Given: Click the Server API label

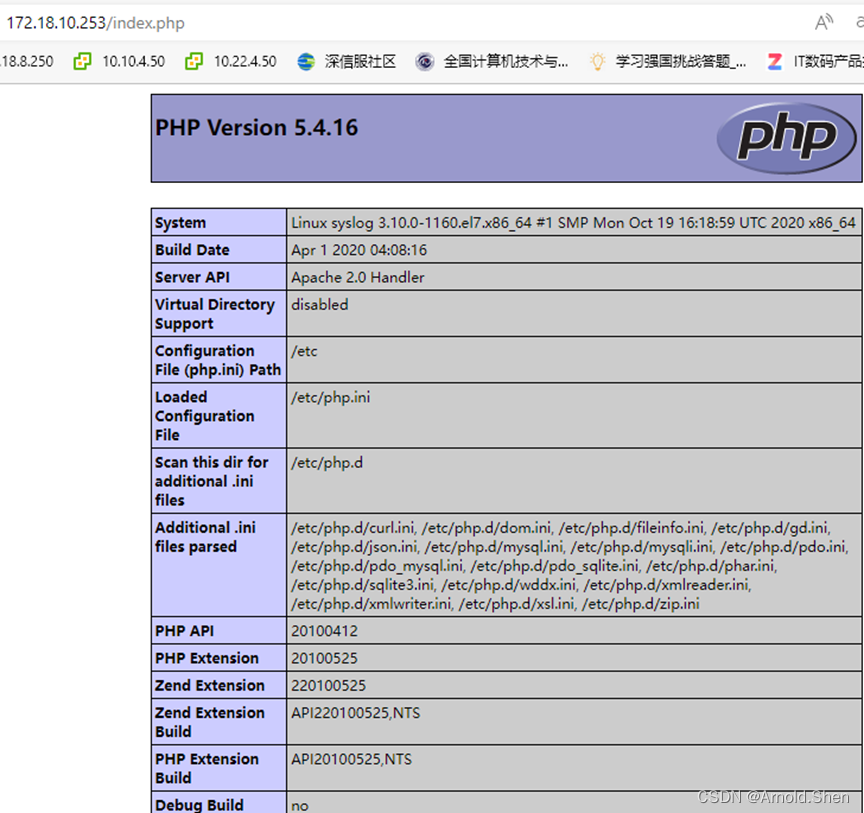Looking at the screenshot, I should click(x=192, y=277).
